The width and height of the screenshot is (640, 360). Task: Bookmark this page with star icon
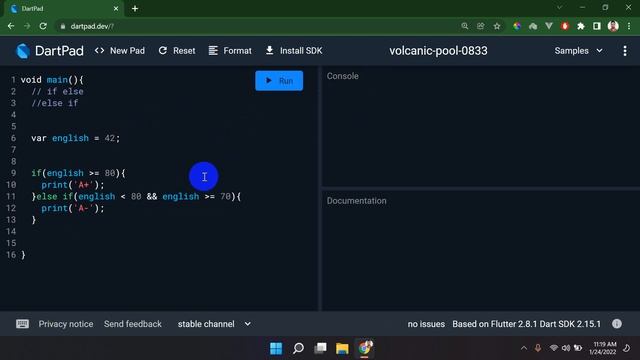point(497,26)
